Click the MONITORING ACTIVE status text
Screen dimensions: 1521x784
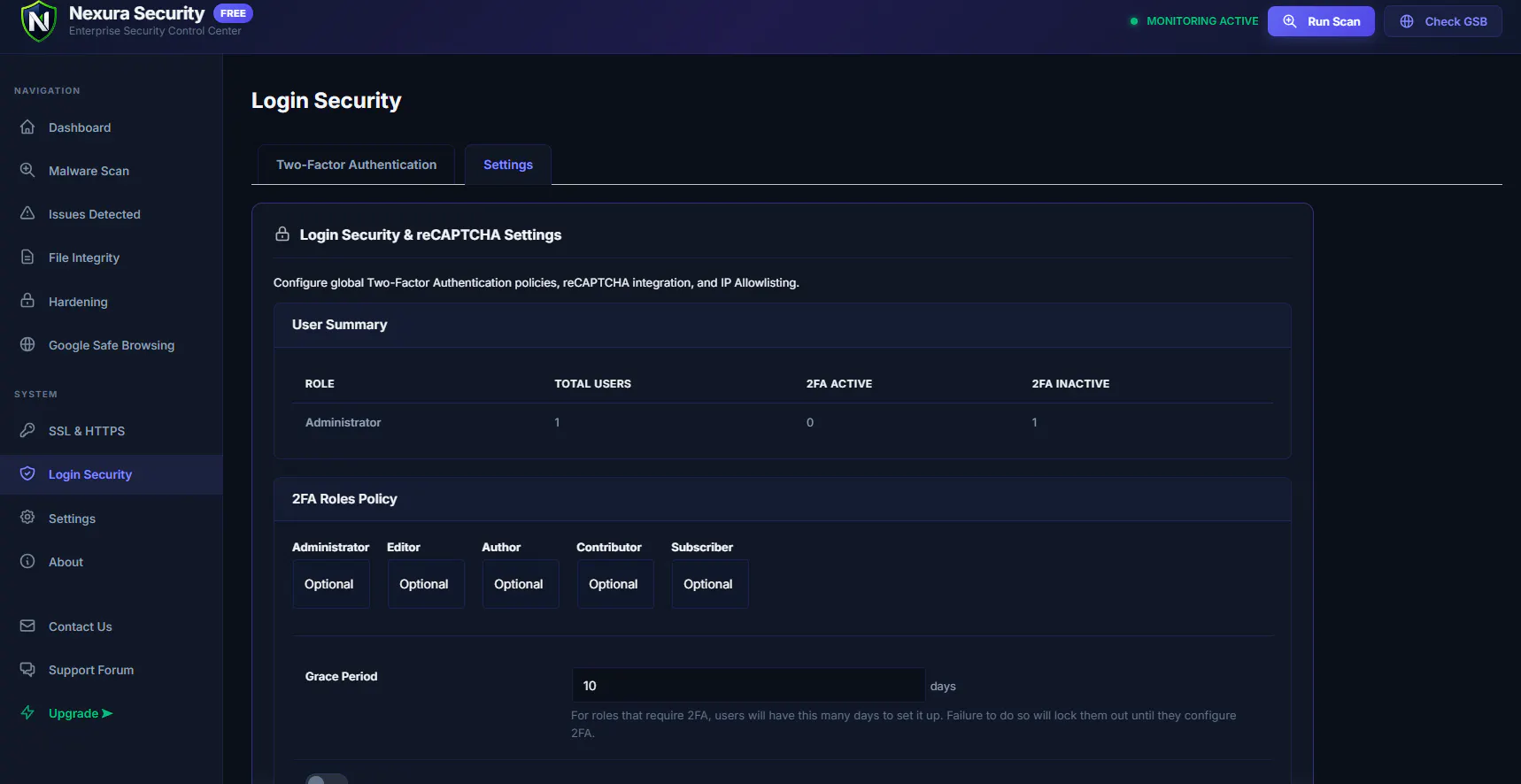[x=1202, y=21]
